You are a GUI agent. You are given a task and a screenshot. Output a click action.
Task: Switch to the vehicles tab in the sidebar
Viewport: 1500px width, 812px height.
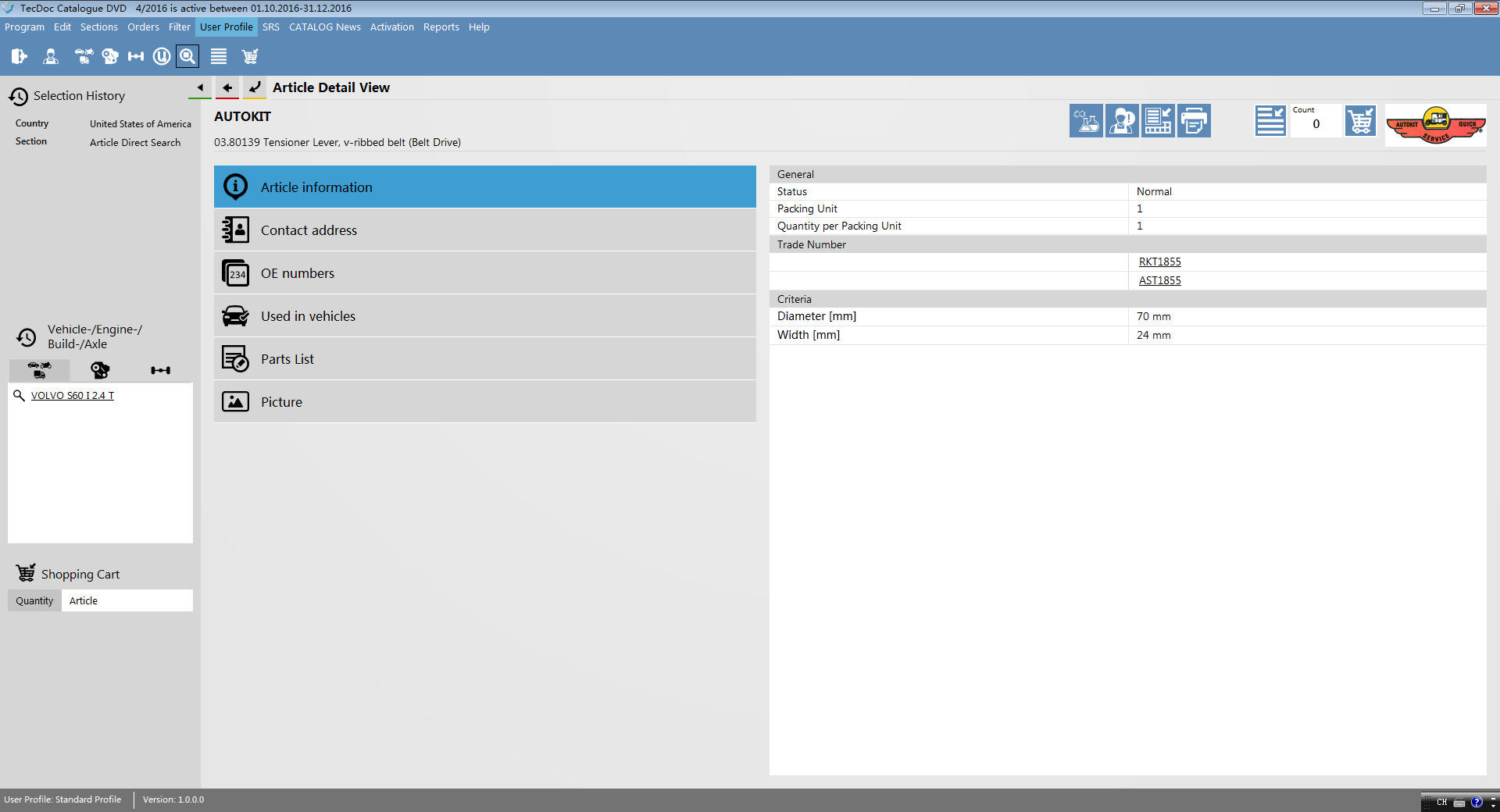click(39, 370)
